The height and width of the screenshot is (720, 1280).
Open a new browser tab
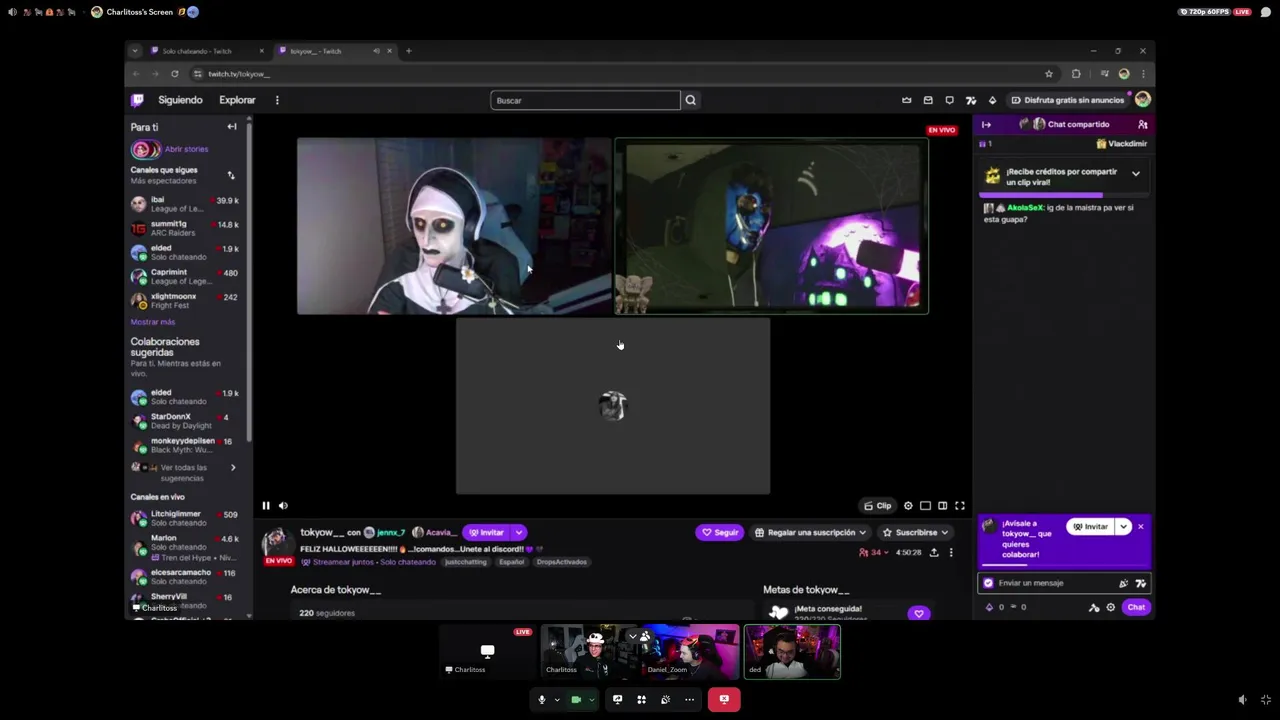point(408,51)
